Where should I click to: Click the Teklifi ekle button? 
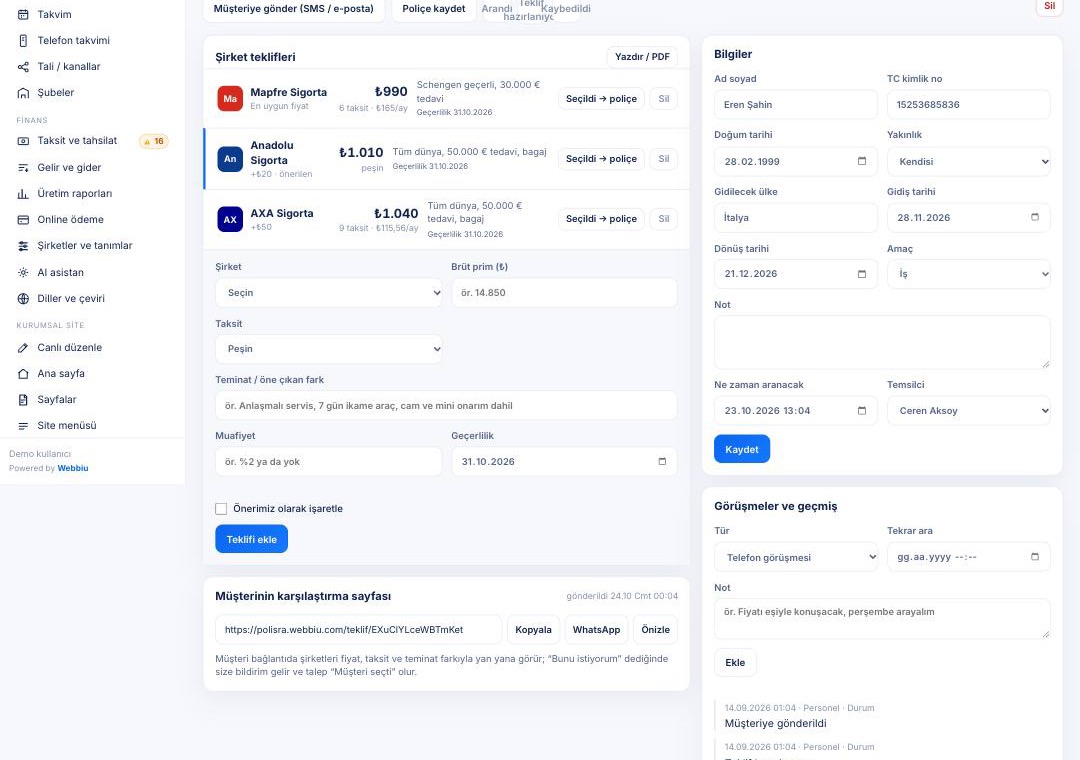click(x=251, y=539)
